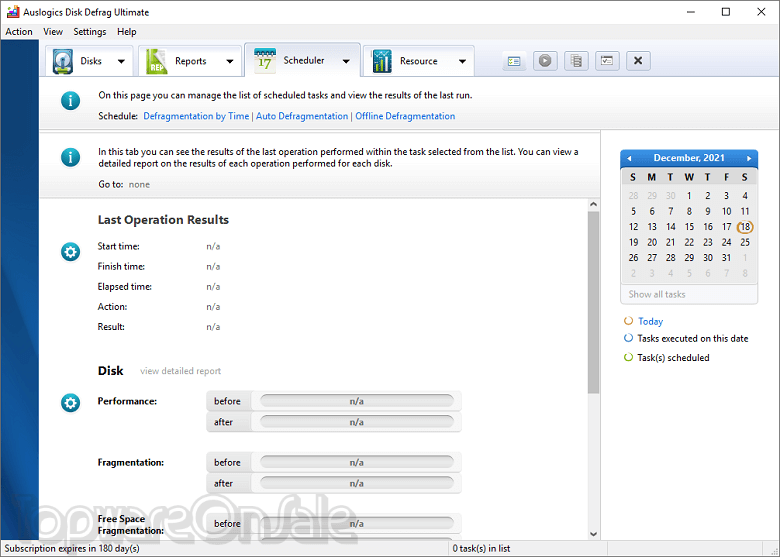Select December 1 in the calendar

tap(689, 195)
